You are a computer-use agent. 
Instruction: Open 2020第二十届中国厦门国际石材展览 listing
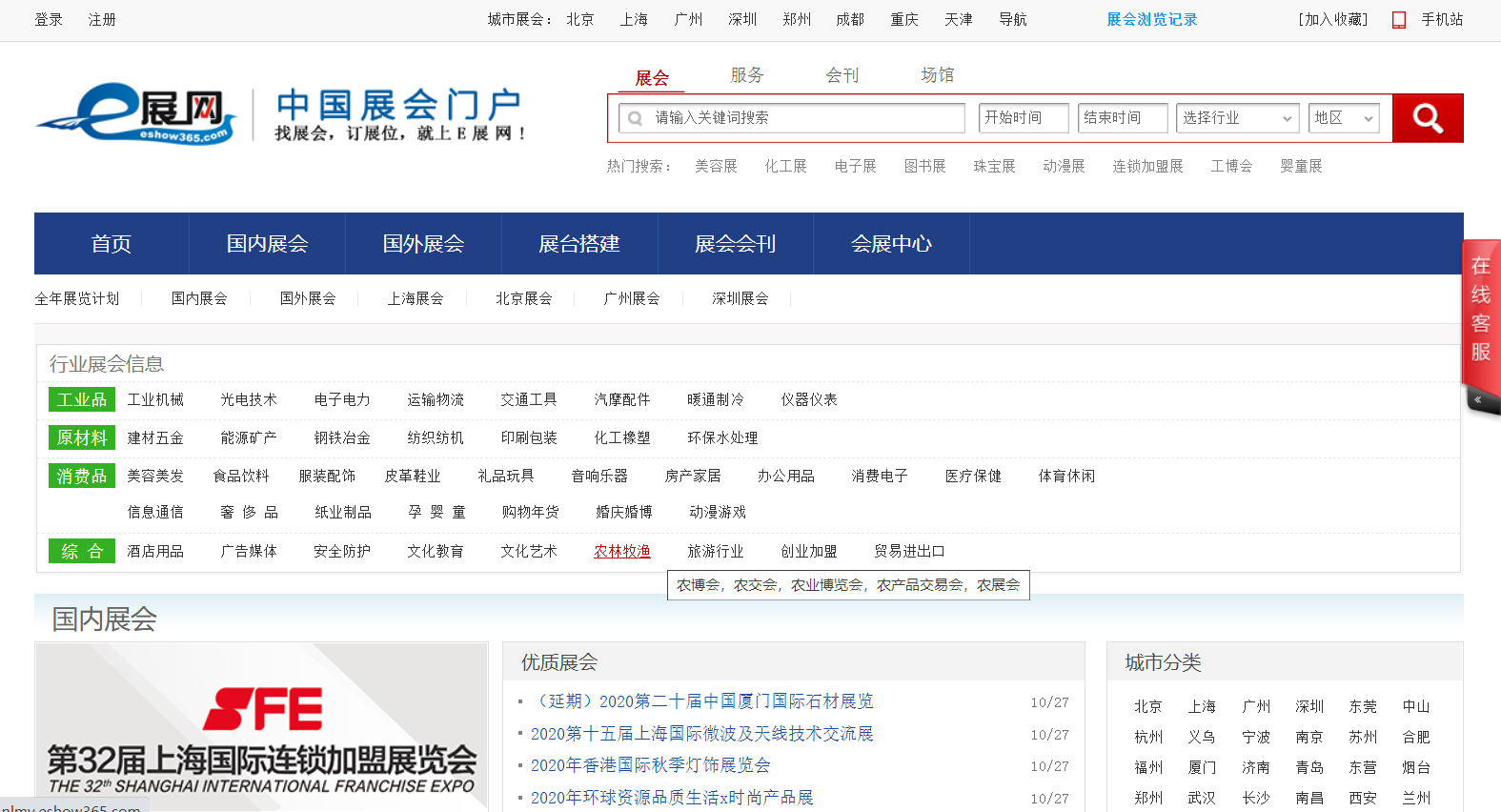[x=701, y=701]
